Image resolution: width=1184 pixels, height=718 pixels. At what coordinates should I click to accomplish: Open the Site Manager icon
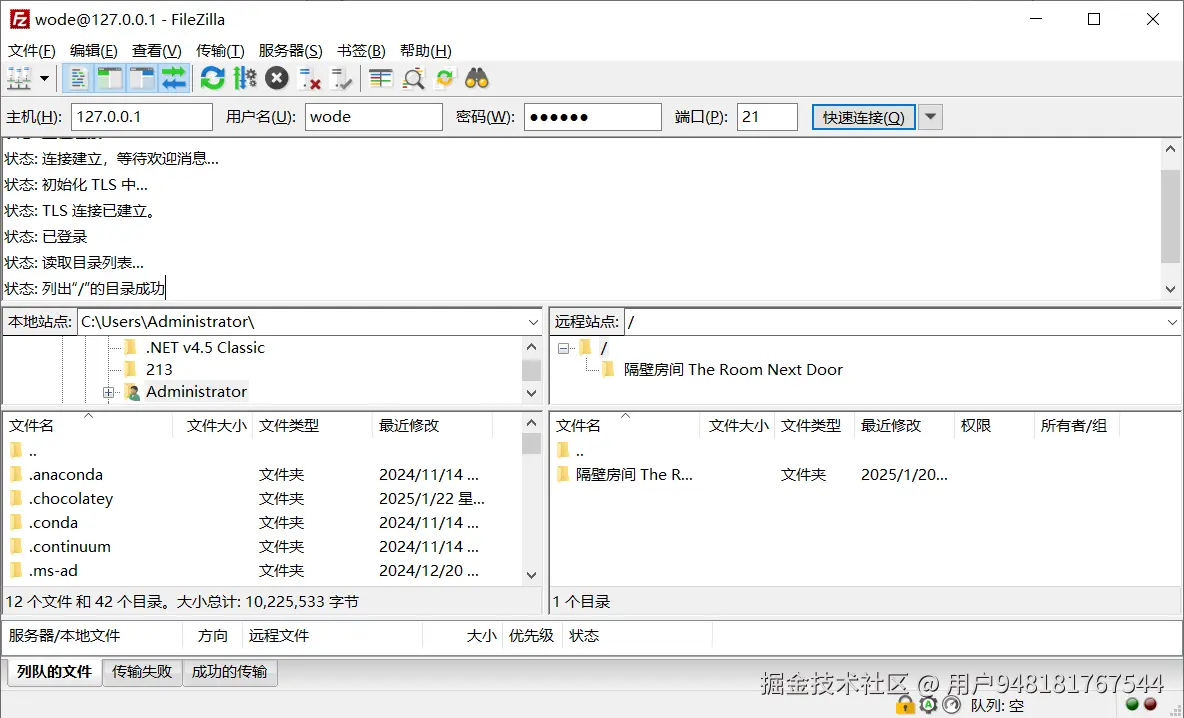(19, 78)
